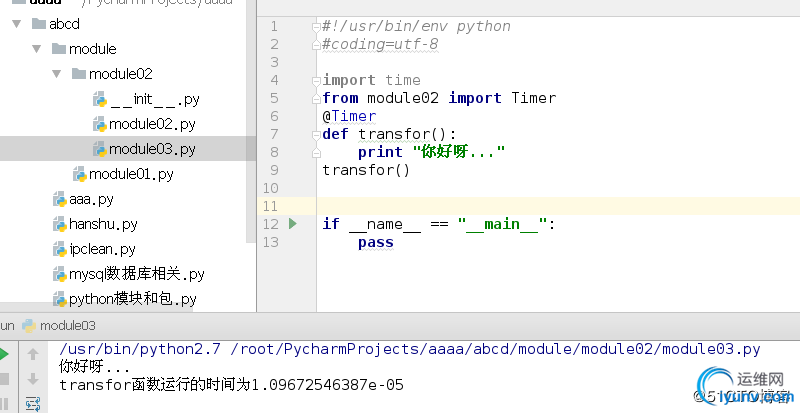Click line number 13 in gutter
This screenshot has height=413, width=800.
pos(270,242)
